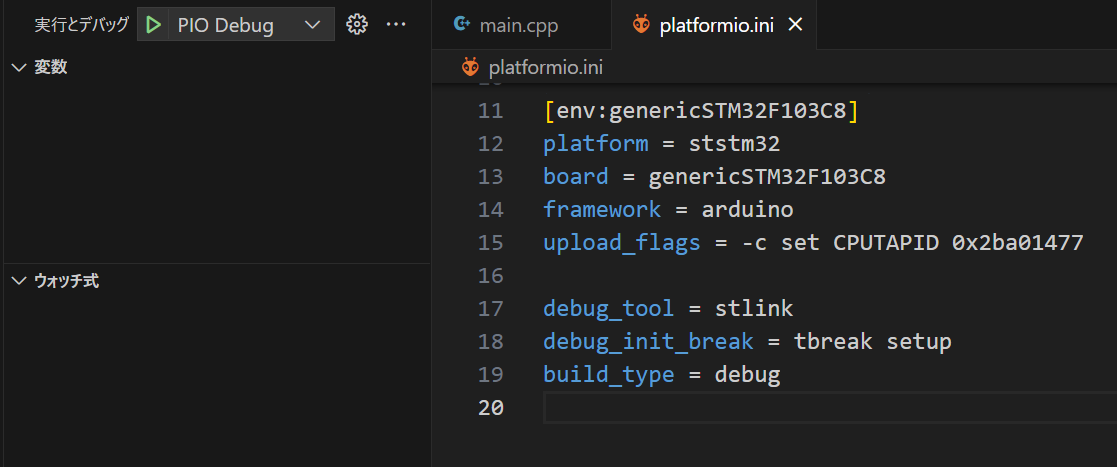Click the 'ststm32' value
Viewport: 1117px width, 467px height.
734,145
